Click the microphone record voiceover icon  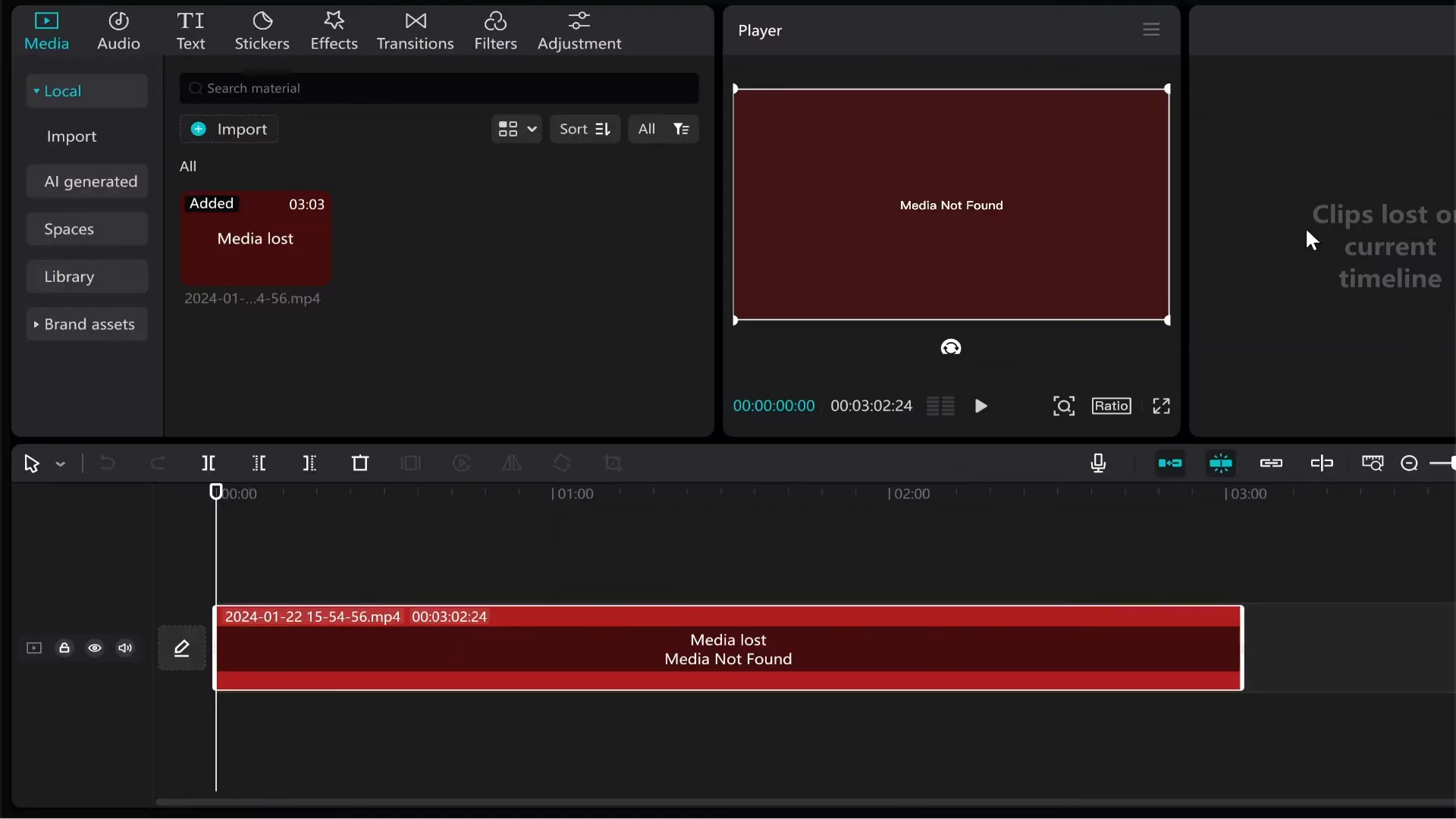(1098, 463)
